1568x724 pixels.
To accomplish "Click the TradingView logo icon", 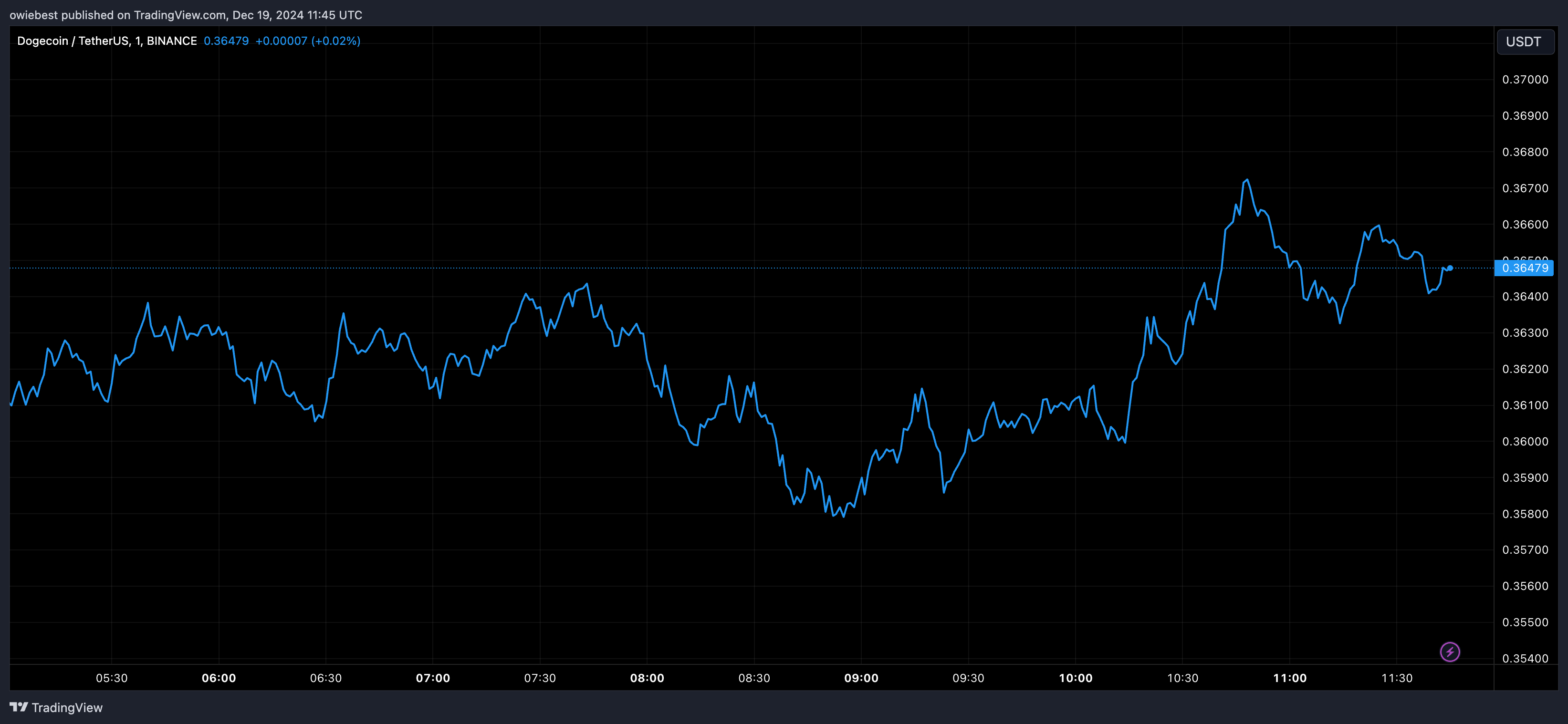I will [19, 707].
